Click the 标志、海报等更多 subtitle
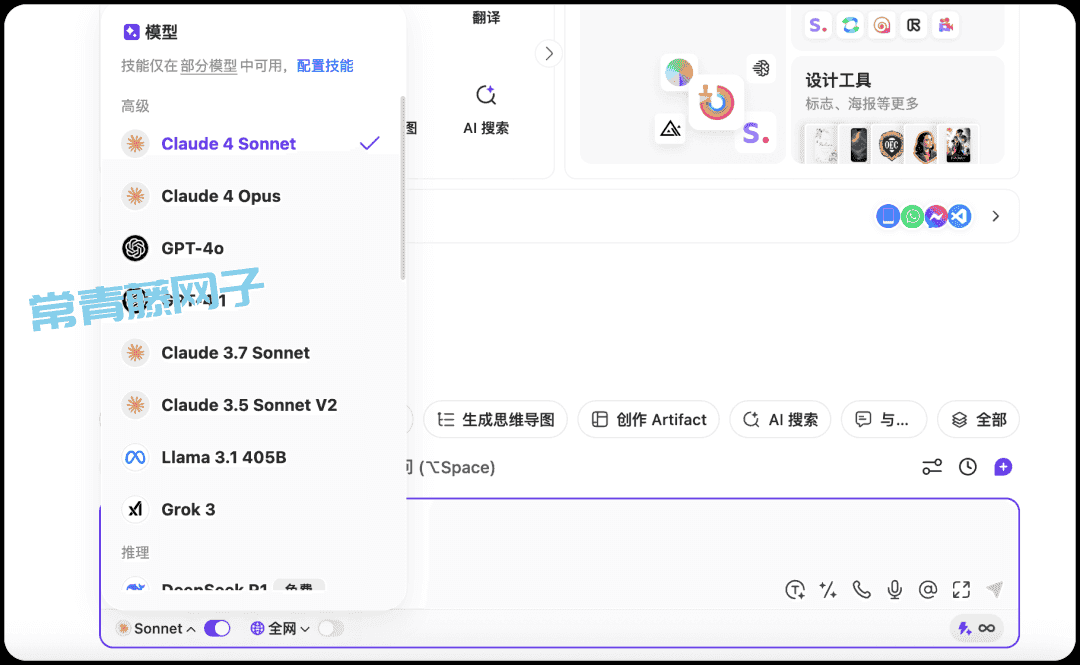 click(862, 103)
